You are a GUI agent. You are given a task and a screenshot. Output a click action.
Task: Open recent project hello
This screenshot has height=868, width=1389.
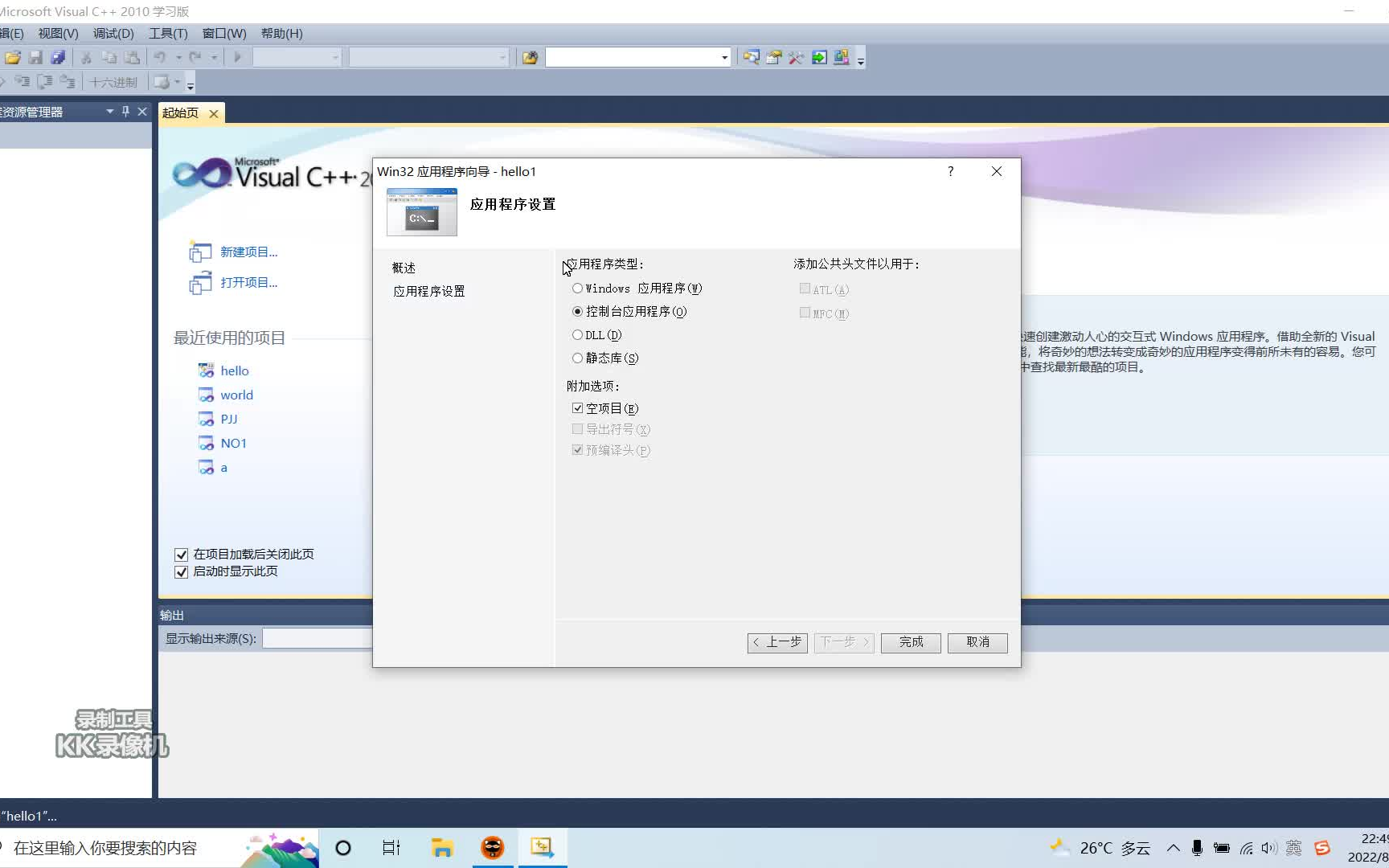coord(235,371)
